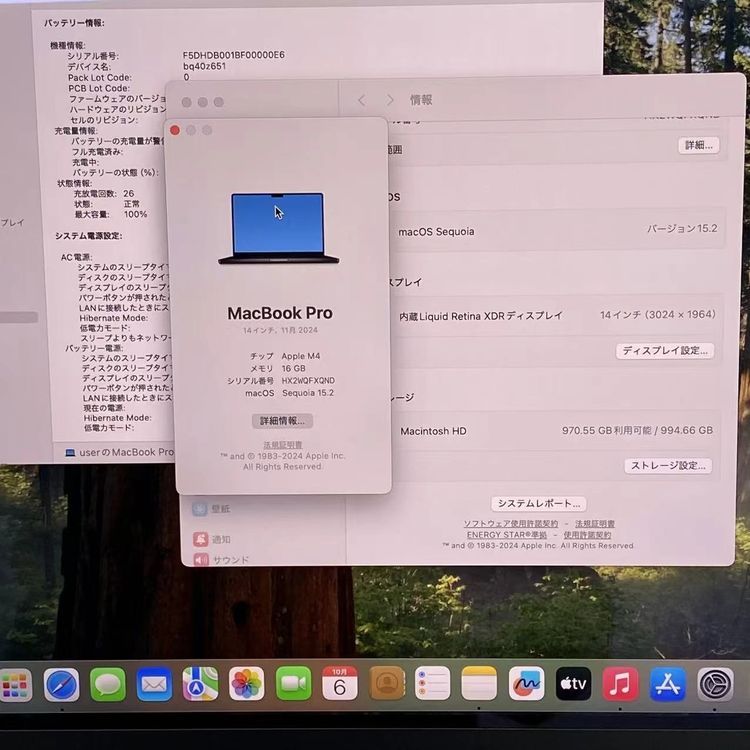Launch Apple TV from the Dock
Image resolution: width=750 pixels, height=750 pixels.
[574, 684]
